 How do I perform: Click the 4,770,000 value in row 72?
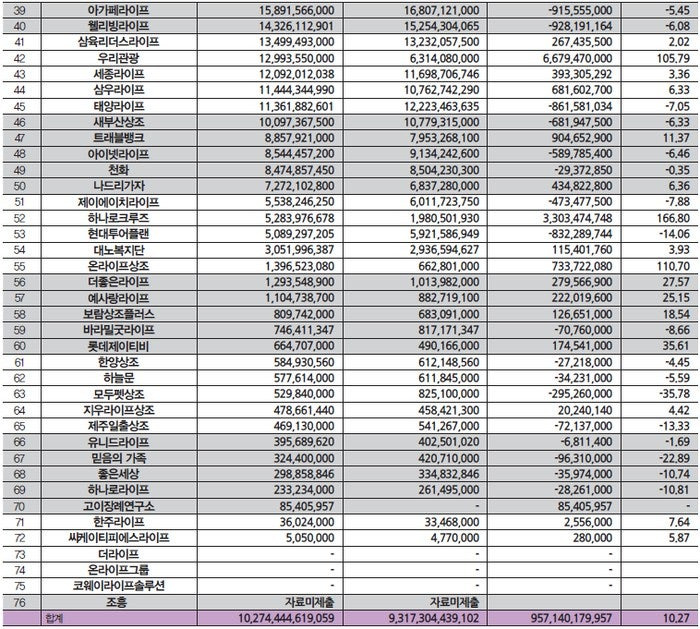[455, 538]
